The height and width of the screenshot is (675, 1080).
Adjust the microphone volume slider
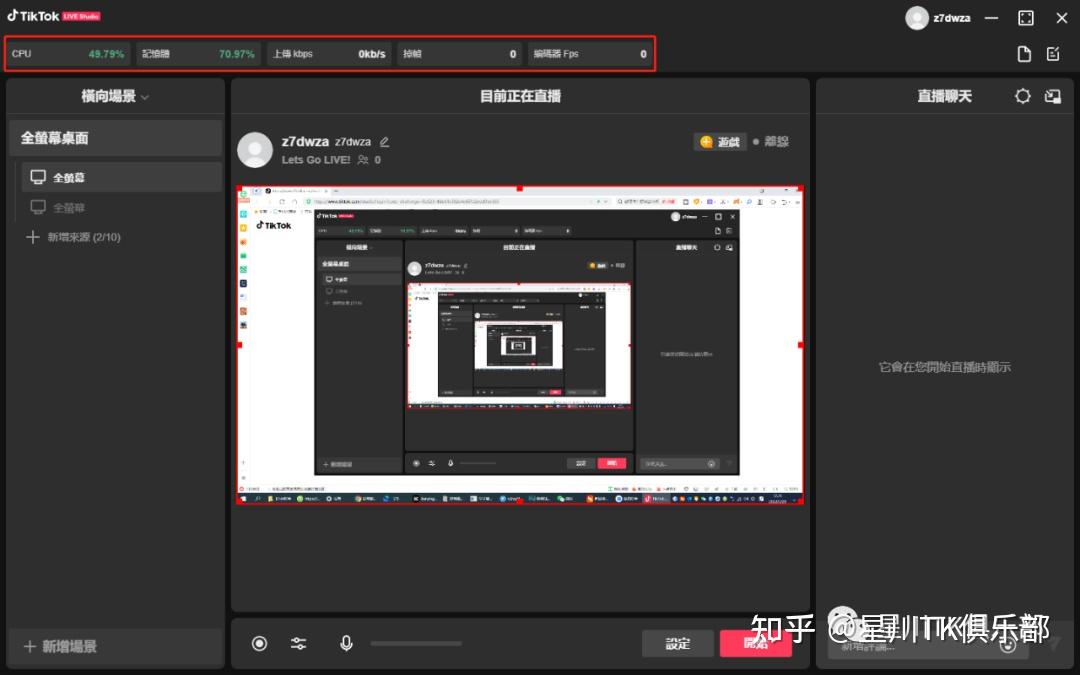click(x=416, y=643)
